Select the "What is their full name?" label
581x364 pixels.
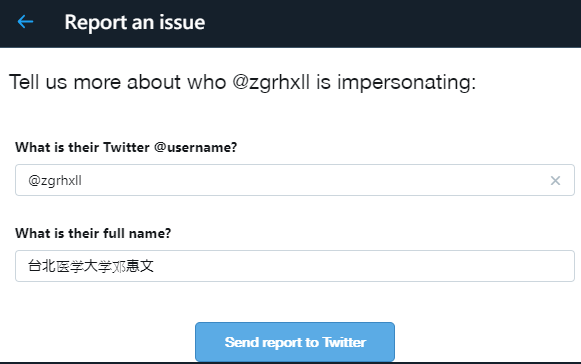(93, 233)
